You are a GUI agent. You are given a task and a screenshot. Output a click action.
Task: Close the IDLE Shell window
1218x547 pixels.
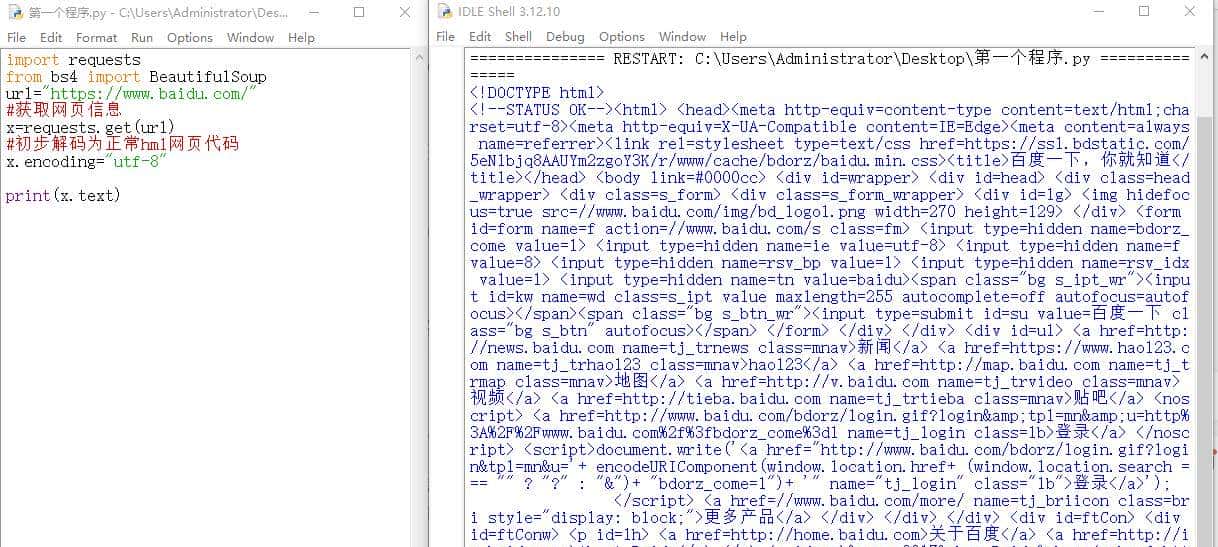1190,12
